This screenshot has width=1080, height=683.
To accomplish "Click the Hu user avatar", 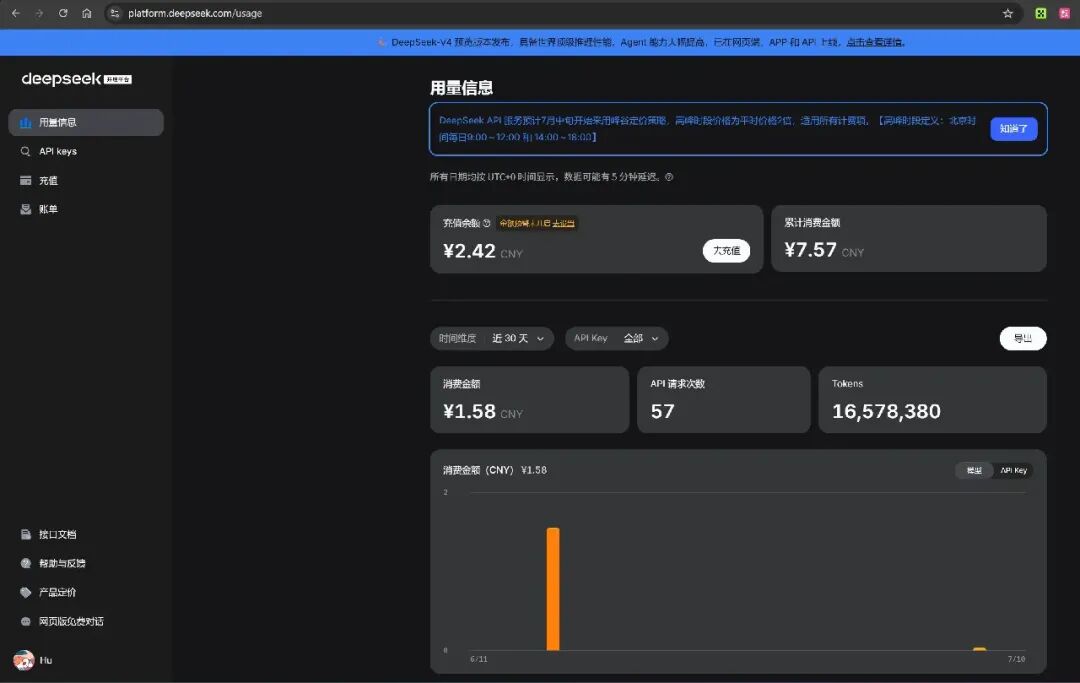I will 24,660.
